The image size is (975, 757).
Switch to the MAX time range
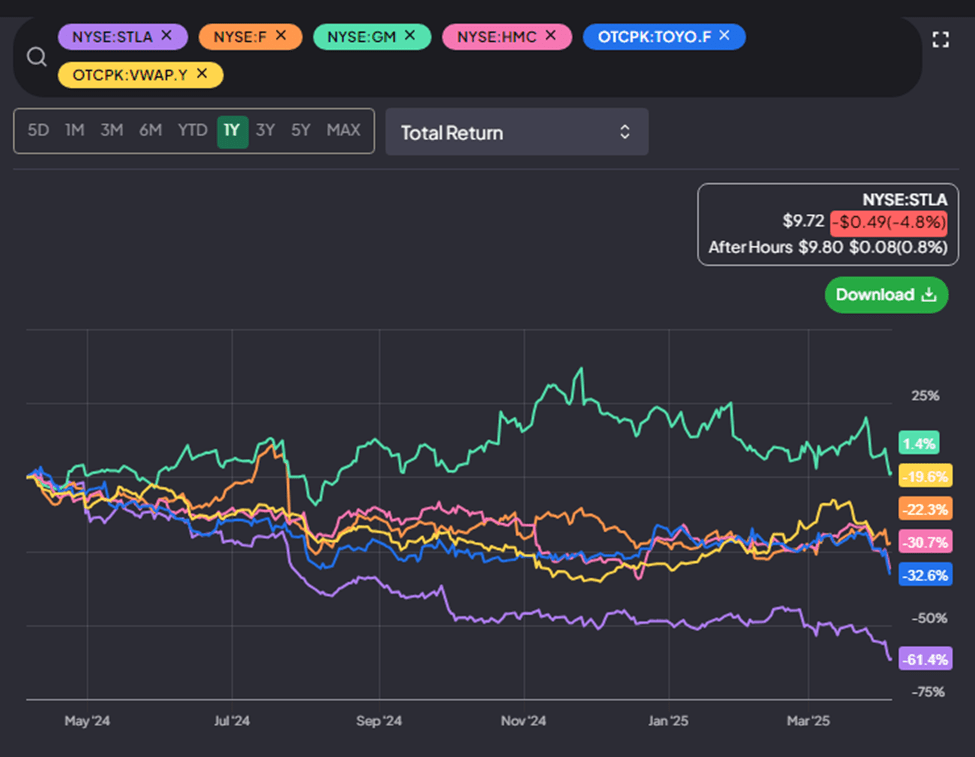[343, 130]
